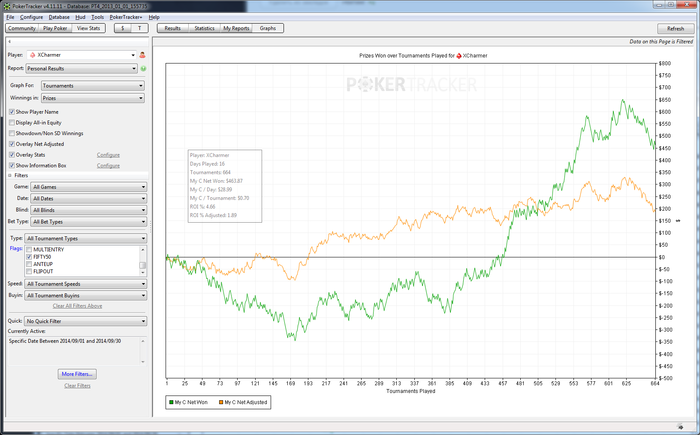
Task: Check the MULTIENTRY flag
Action: click(29, 250)
